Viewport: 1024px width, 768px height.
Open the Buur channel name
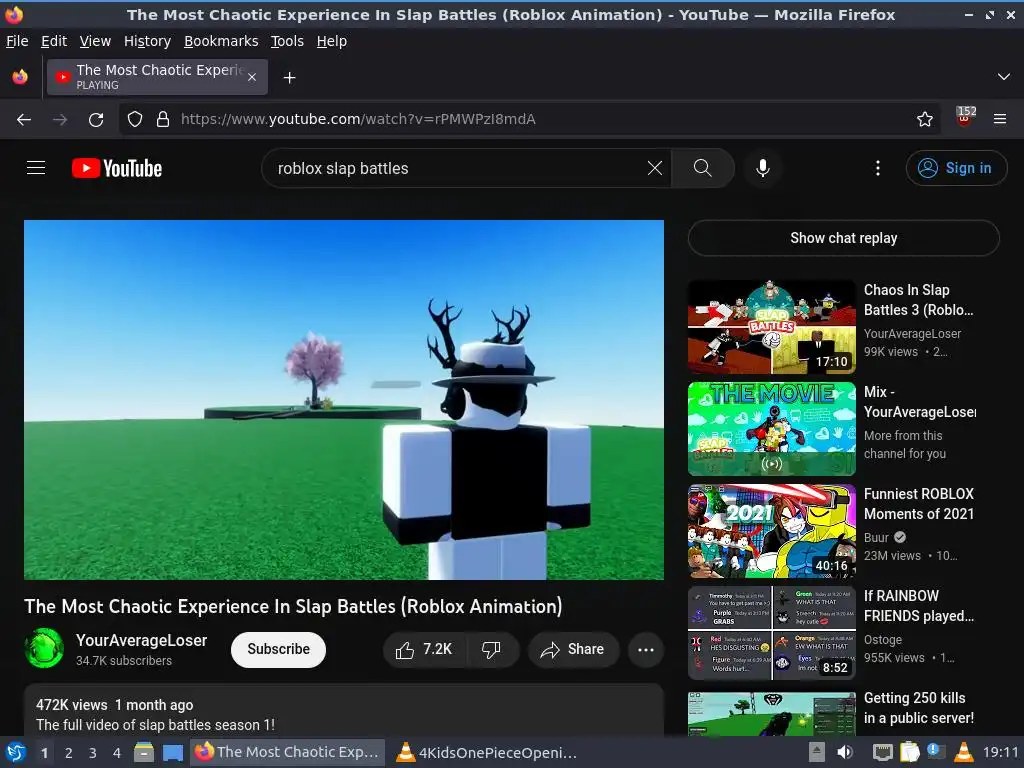coord(876,537)
